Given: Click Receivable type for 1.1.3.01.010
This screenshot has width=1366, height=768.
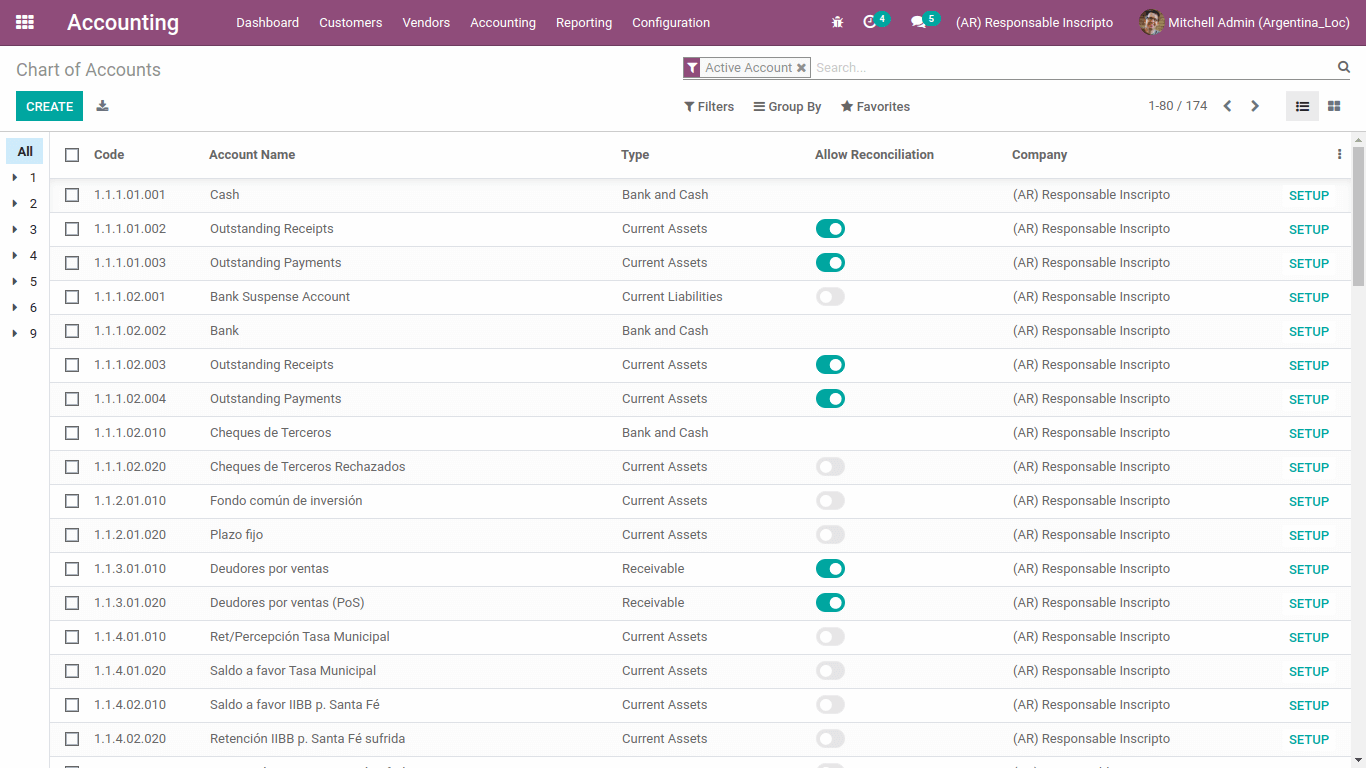Looking at the screenshot, I should click(x=653, y=569).
